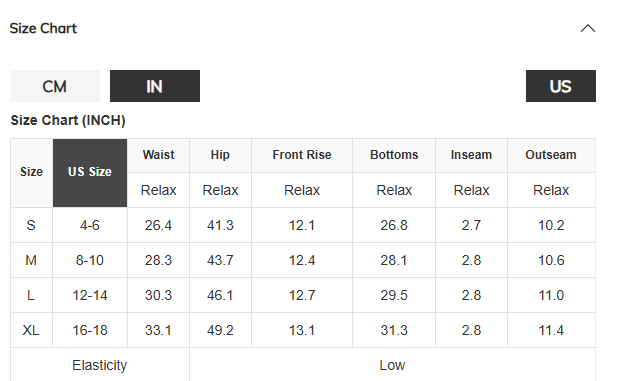Click the Elasticity row label
Screen dimensions: 626x381
(x=100, y=365)
